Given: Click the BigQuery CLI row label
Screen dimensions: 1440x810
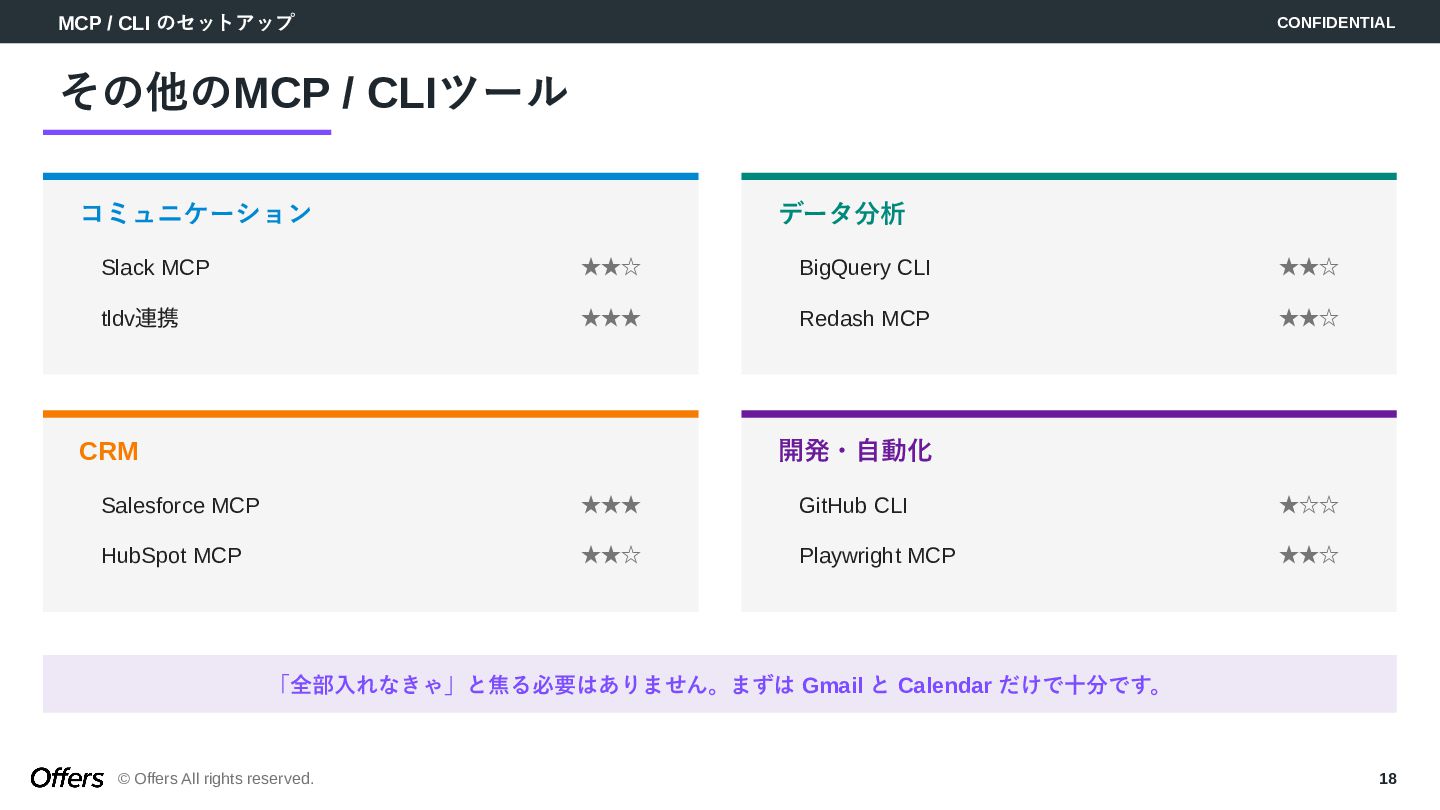Looking at the screenshot, I should [x=865, y=268].
